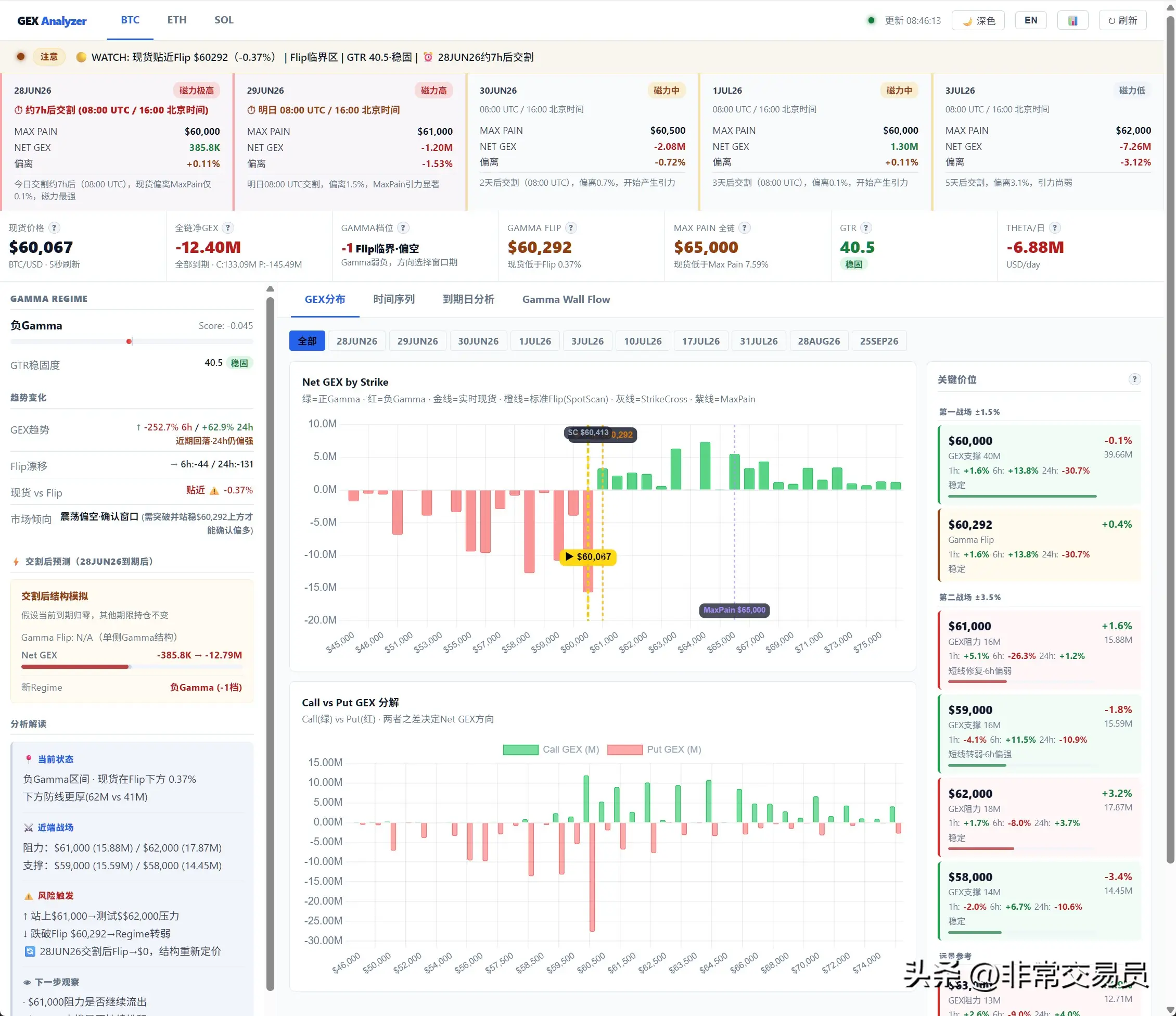Open the 29JUN26 expiry card
The image size is (1176, 1016).
pos(350,142)
